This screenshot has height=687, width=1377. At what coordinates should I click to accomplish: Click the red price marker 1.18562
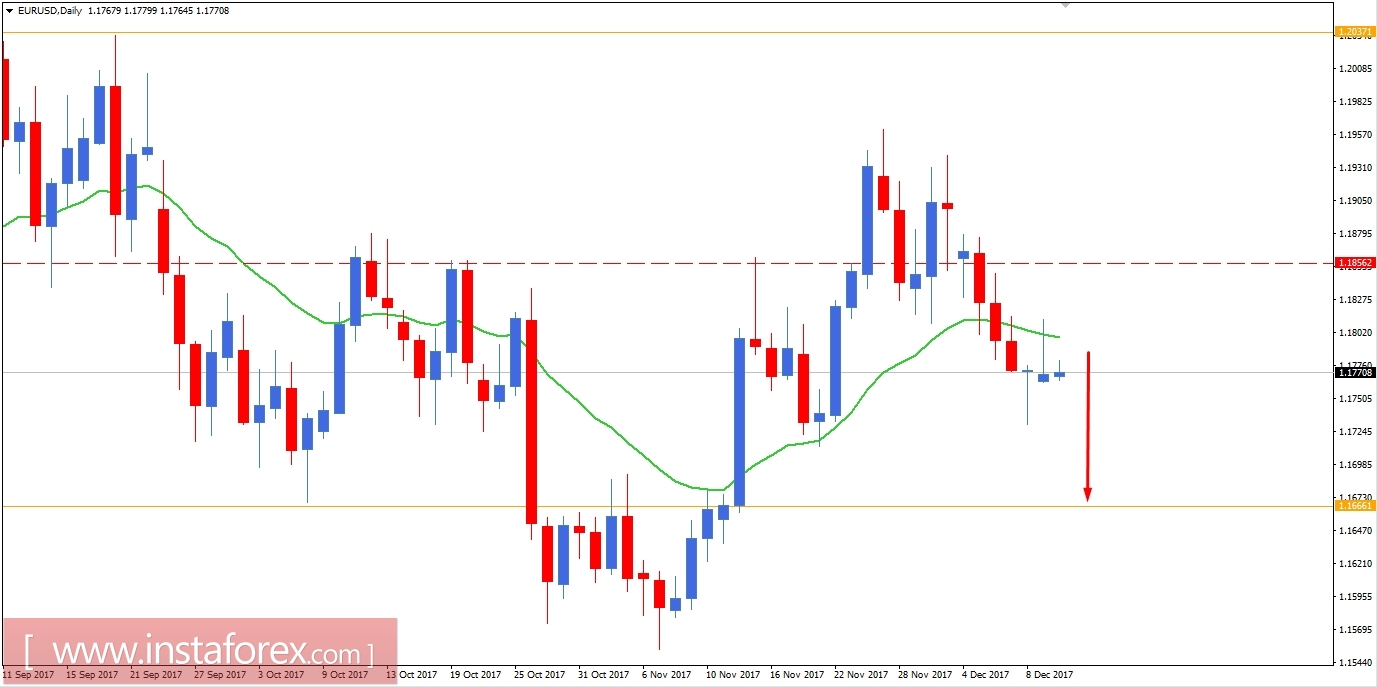(x=1357, y=263)
